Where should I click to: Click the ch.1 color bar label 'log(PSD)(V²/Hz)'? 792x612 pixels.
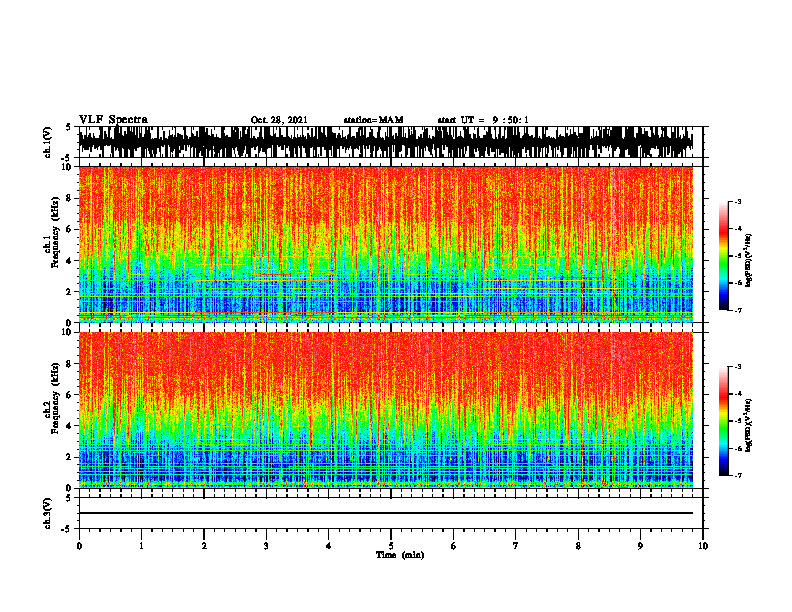(749, 261)
